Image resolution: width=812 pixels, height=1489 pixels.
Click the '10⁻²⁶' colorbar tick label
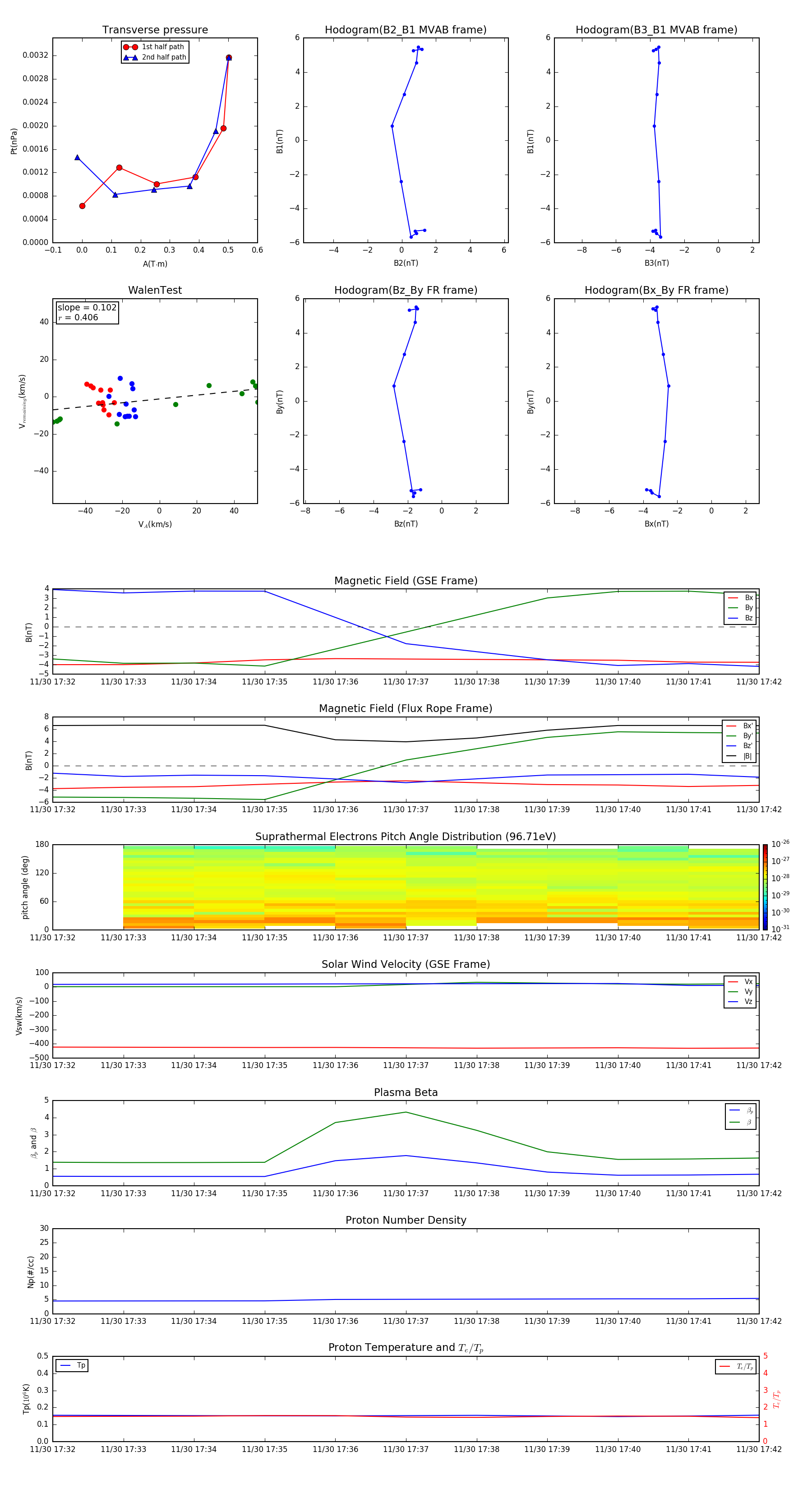point(780,844)
